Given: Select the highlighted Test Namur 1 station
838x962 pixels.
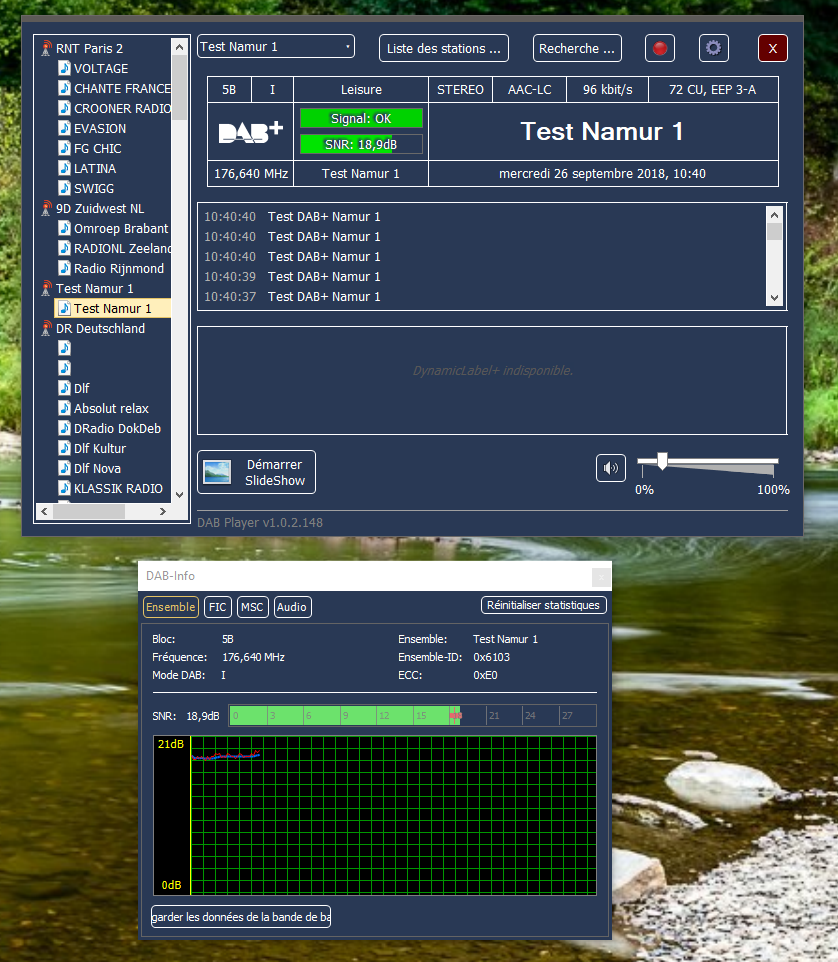Looking at the screenshot, I should point(113,308).
